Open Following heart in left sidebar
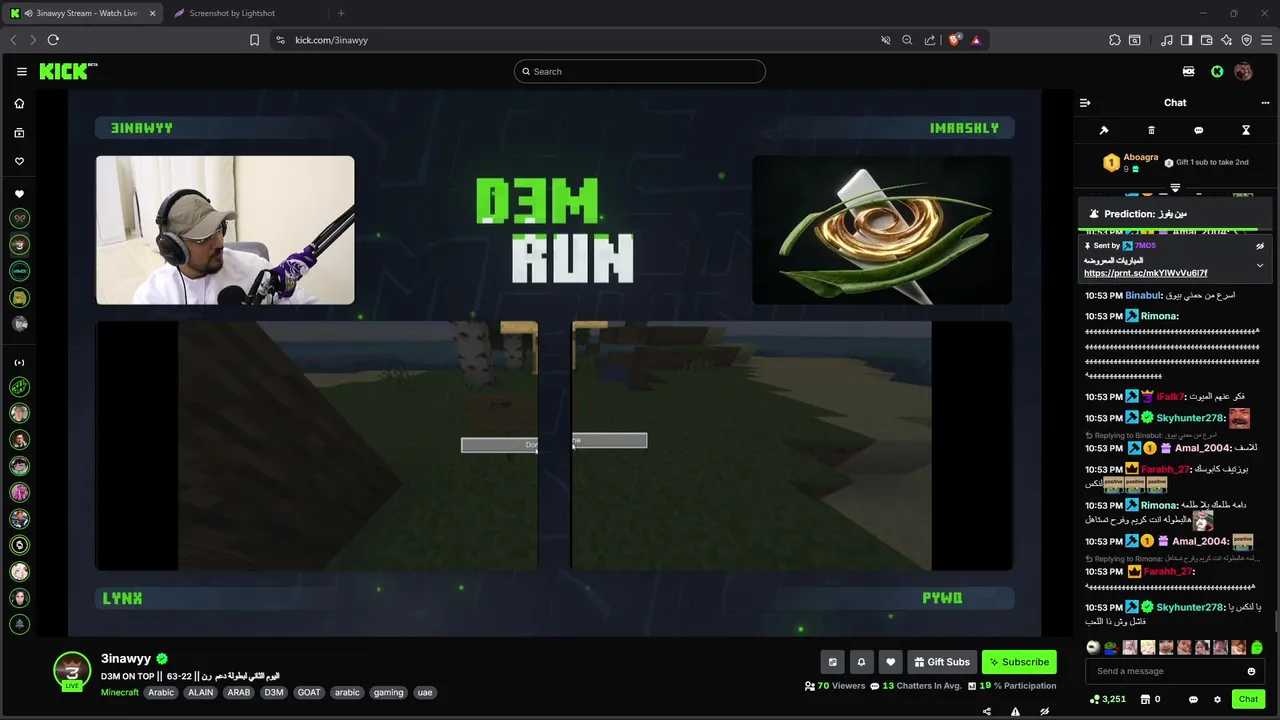 19,161
